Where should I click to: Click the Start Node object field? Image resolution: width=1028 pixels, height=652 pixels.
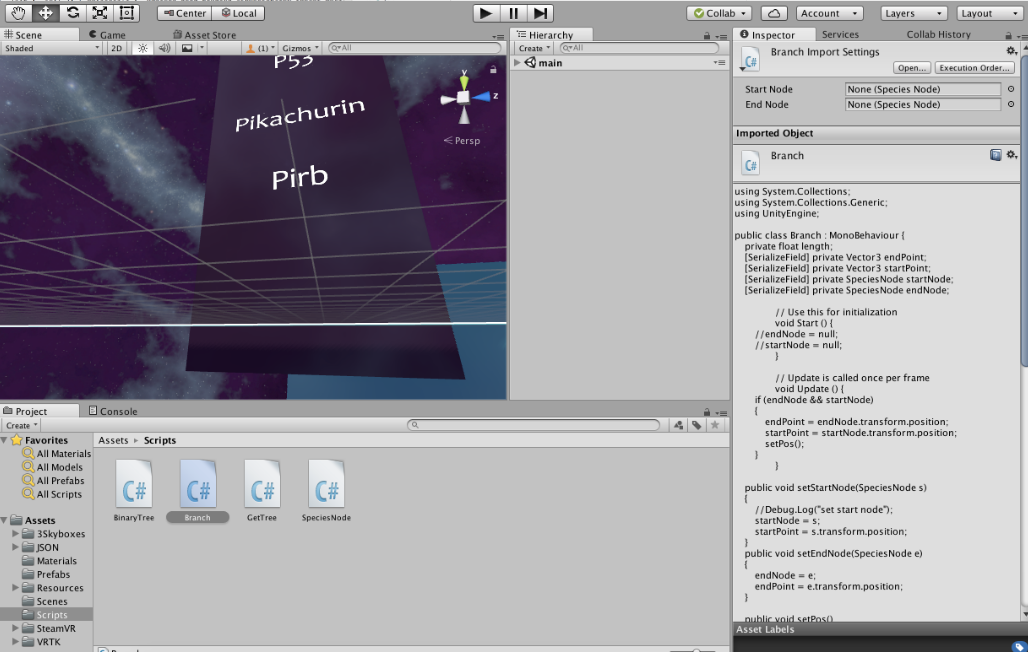pyautogui.click(x=922, y=89)
